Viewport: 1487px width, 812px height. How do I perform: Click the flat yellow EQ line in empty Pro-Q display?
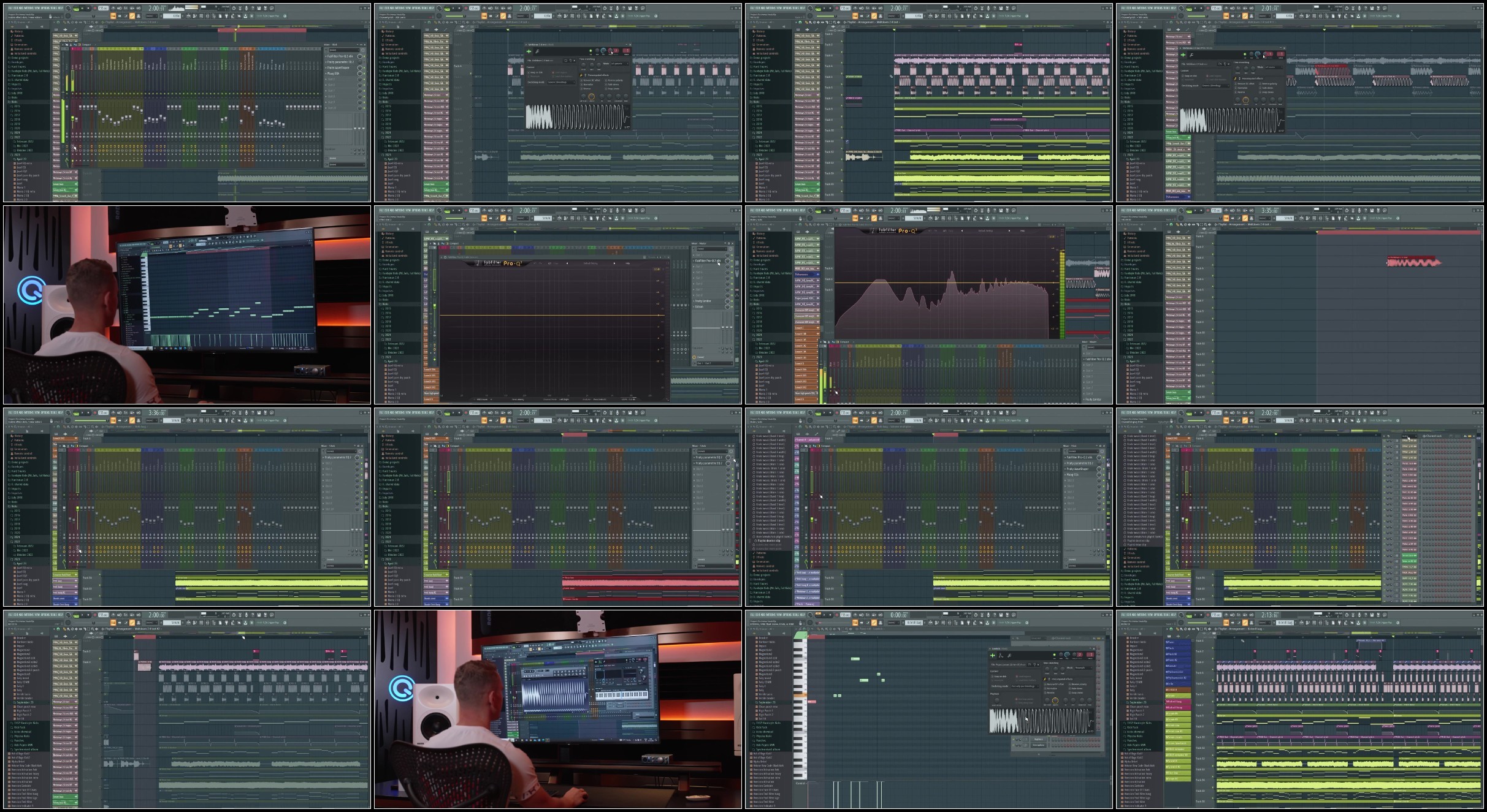pos(552,315)
